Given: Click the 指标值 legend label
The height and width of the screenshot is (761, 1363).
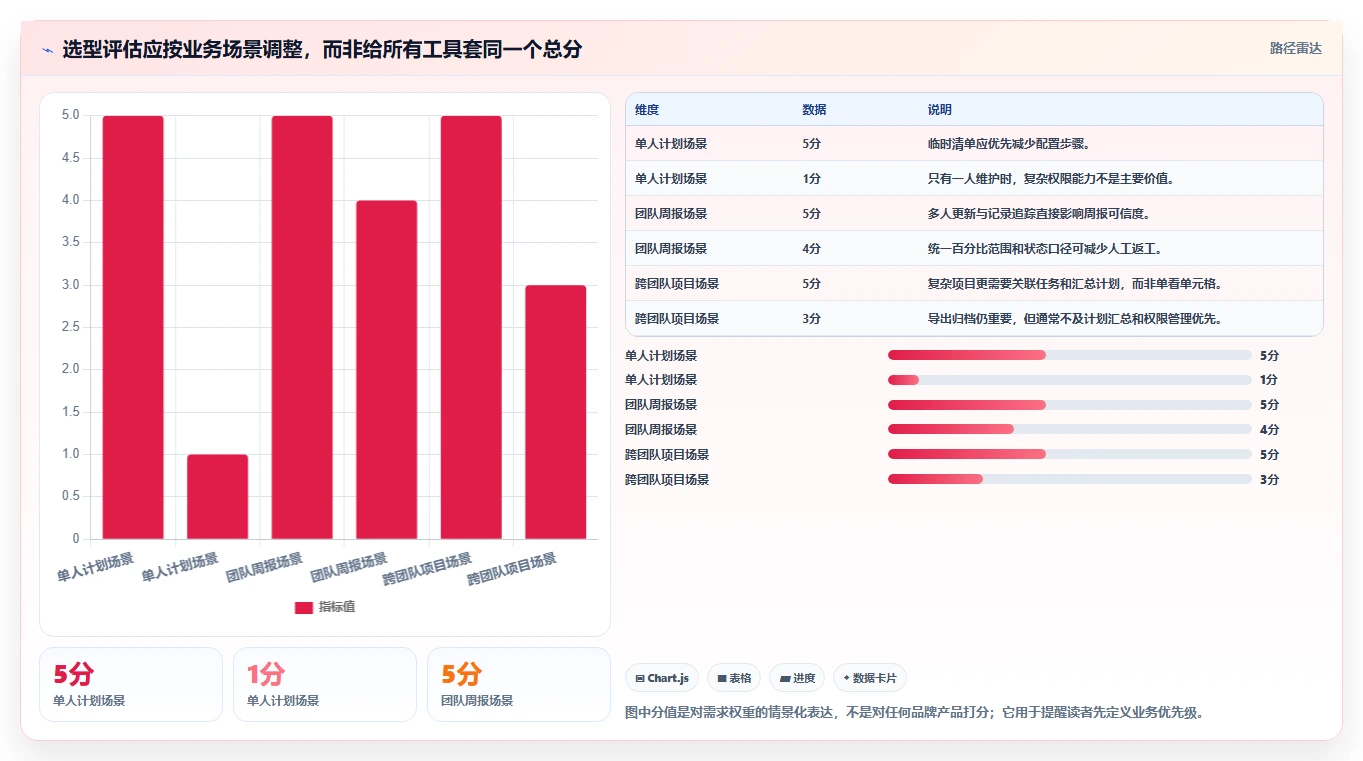Looking at the screenshot, I should (x=337, y=607).
